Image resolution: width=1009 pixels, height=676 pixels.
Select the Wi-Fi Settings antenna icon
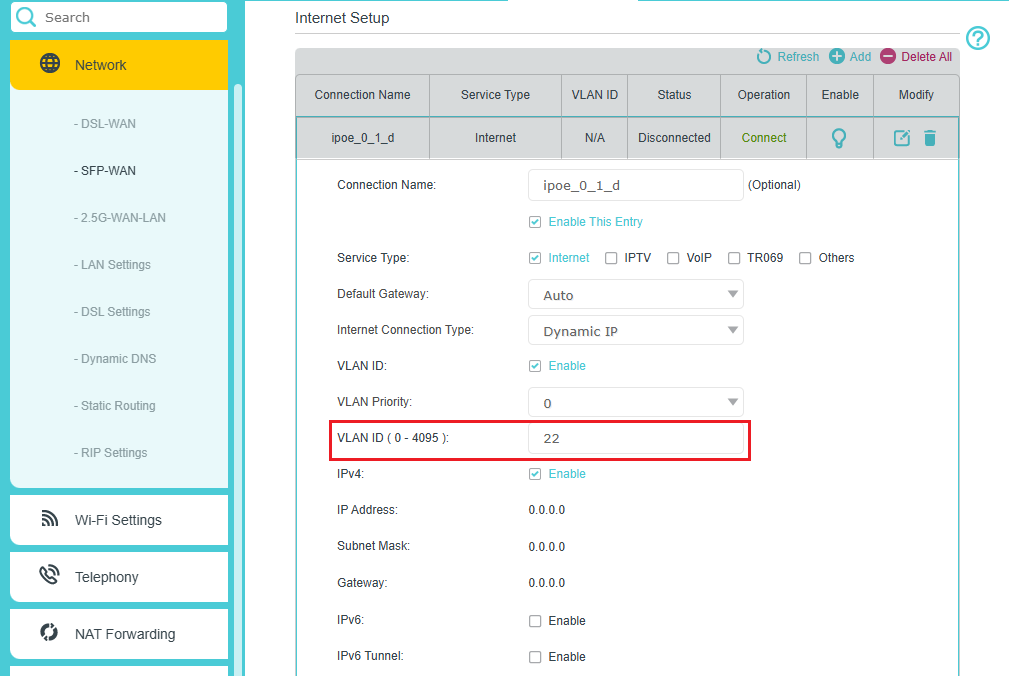48,519
